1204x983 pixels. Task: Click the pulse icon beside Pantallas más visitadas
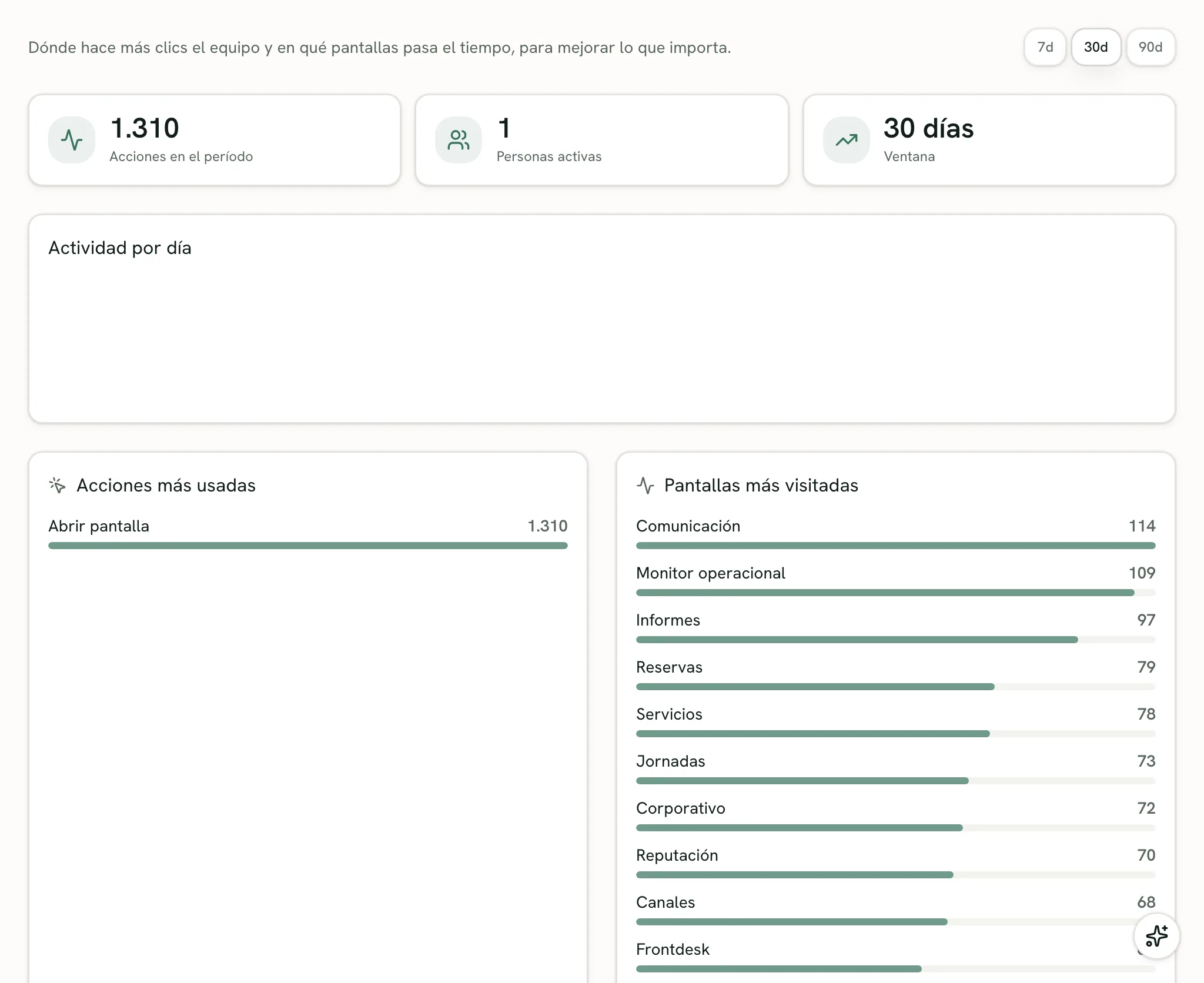(x=646, y=485)
